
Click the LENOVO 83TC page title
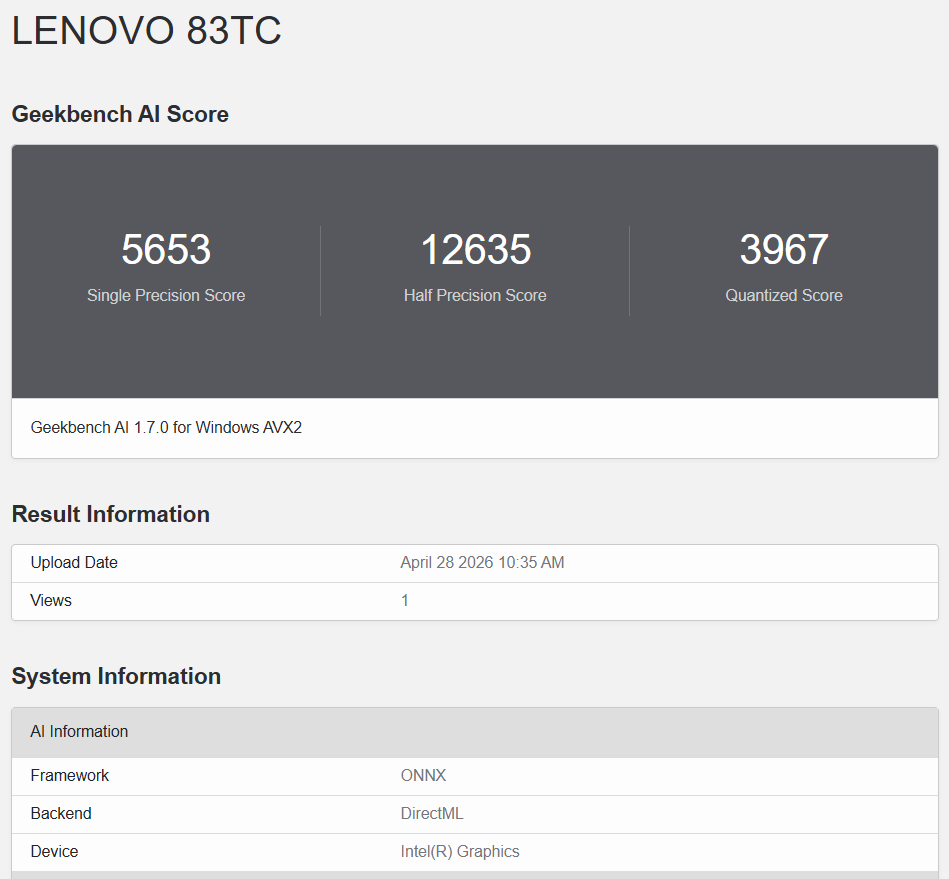[146, 30]
